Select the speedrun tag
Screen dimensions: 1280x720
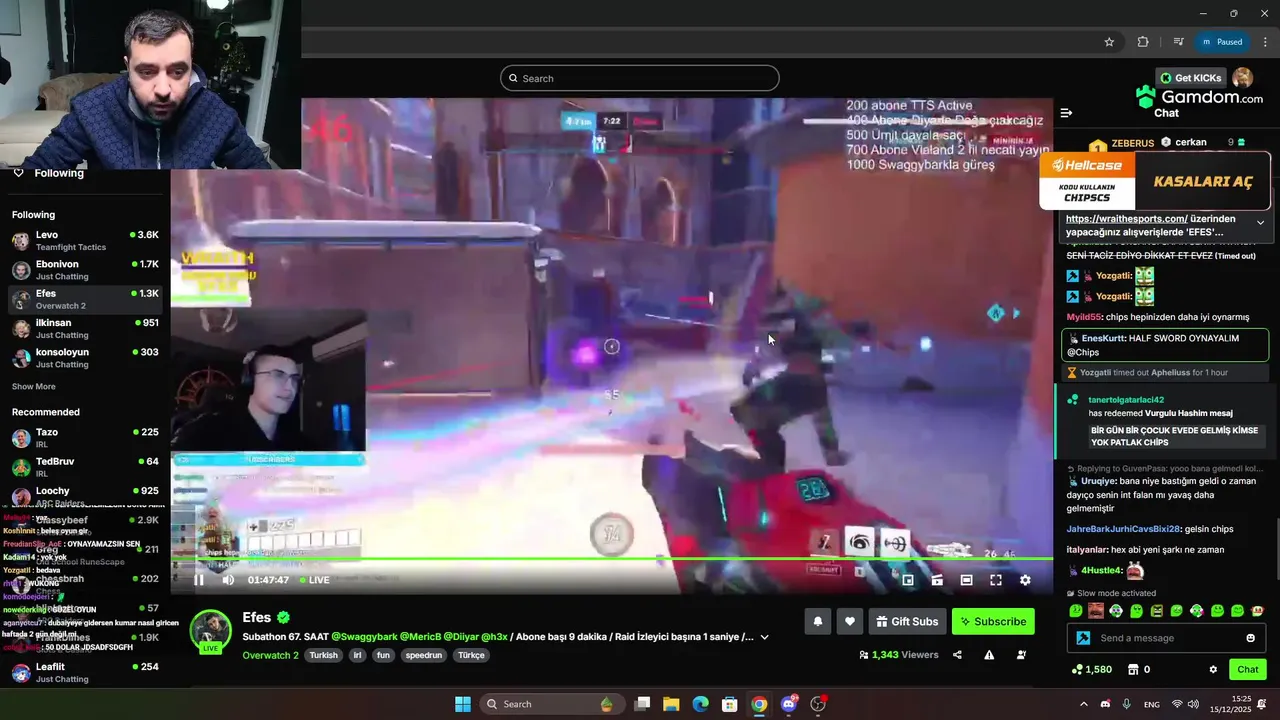[x=422, y=656]
